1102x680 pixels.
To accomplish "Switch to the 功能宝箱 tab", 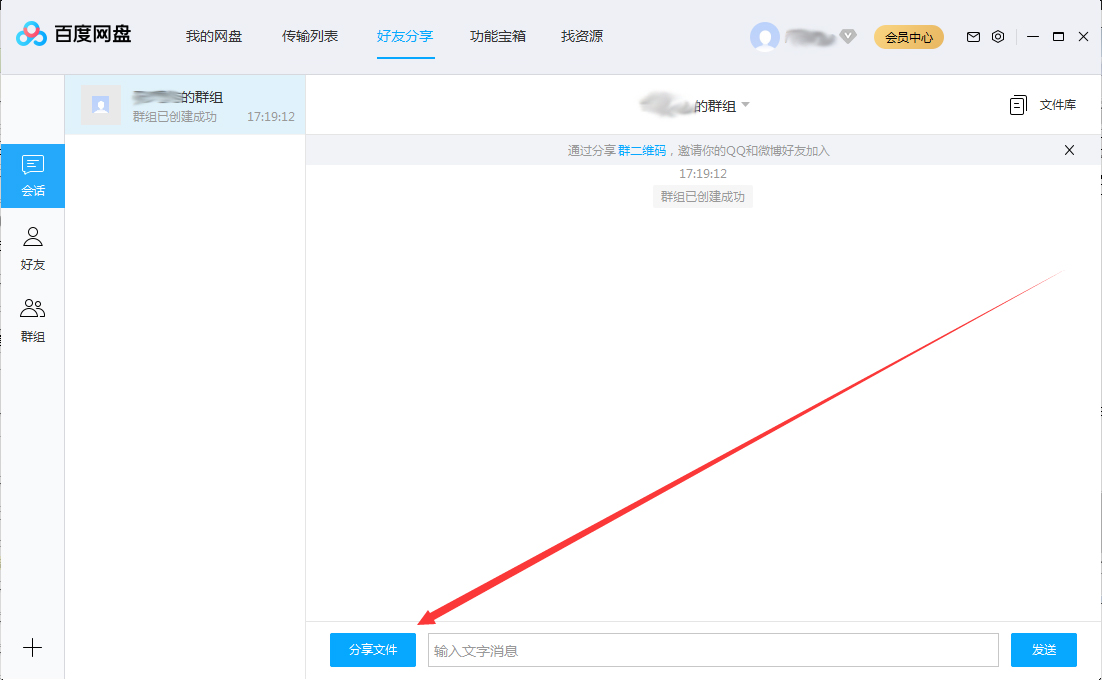I will 497,36.
